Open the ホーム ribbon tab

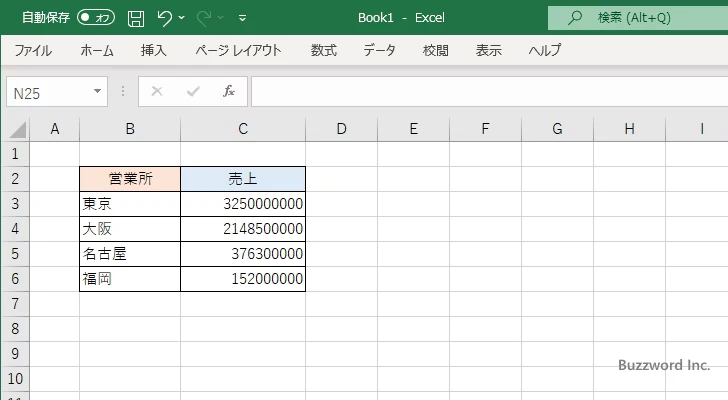[x=97, y=50]
